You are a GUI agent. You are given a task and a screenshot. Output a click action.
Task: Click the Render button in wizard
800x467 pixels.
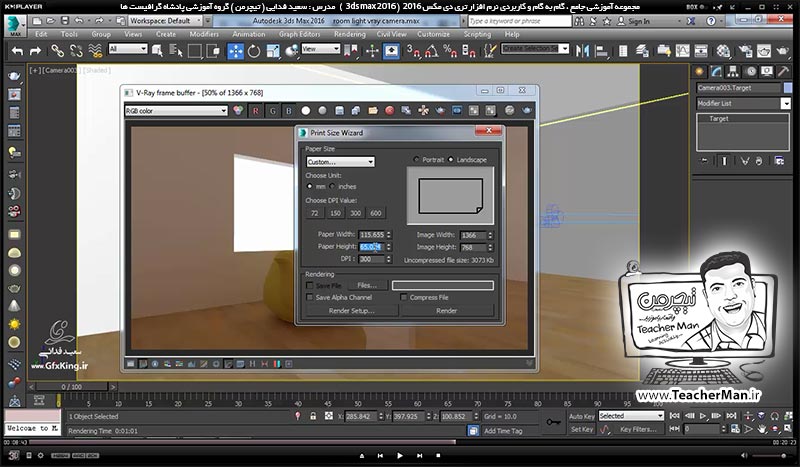pos(446,311)
